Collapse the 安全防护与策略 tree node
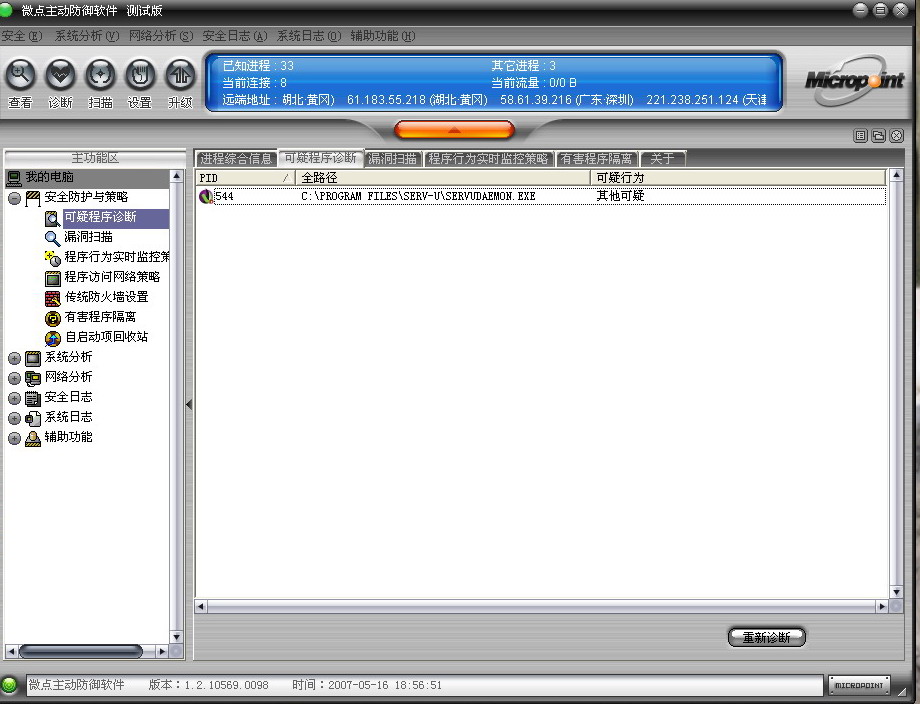The height and width of the screenshot is (704, 920). [x=15, y=198]
